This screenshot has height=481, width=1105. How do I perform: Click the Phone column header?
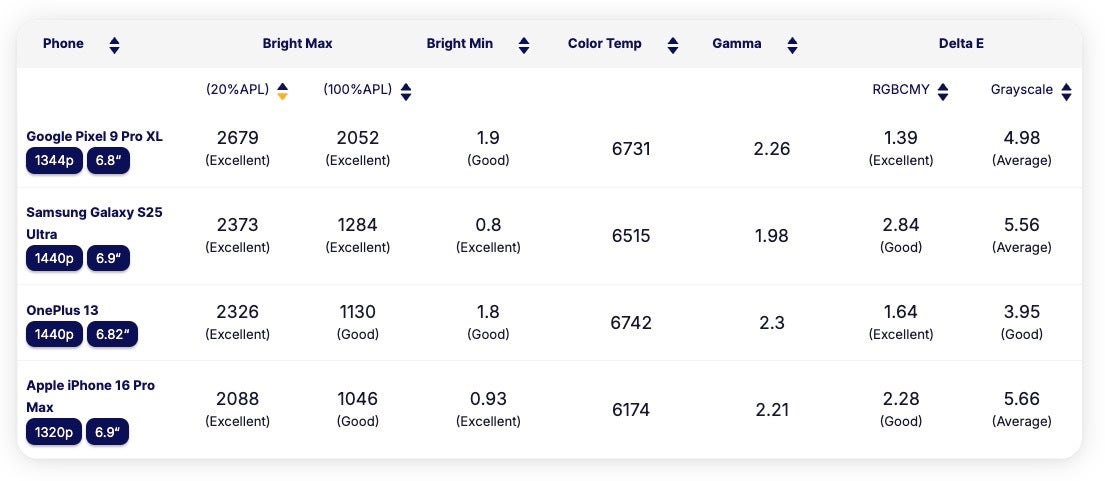[x=63, y=44]
